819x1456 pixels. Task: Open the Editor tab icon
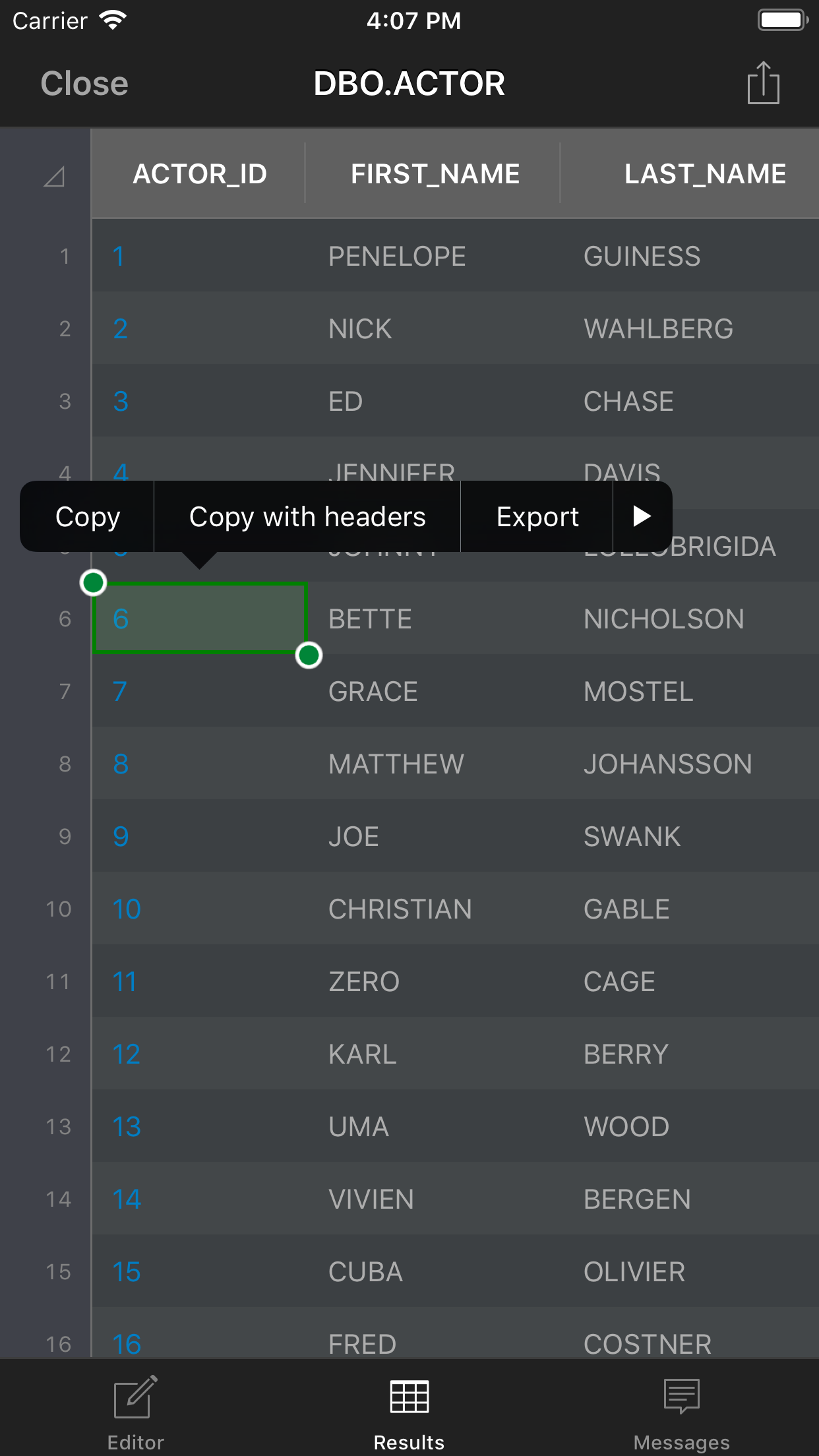(x=135, y=1397)
